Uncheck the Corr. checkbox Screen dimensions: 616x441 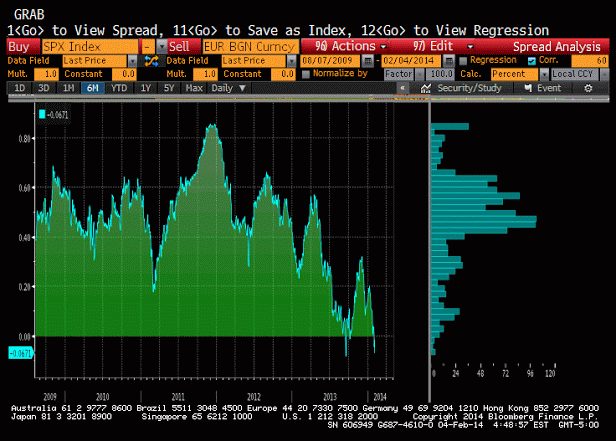point(532,60)
